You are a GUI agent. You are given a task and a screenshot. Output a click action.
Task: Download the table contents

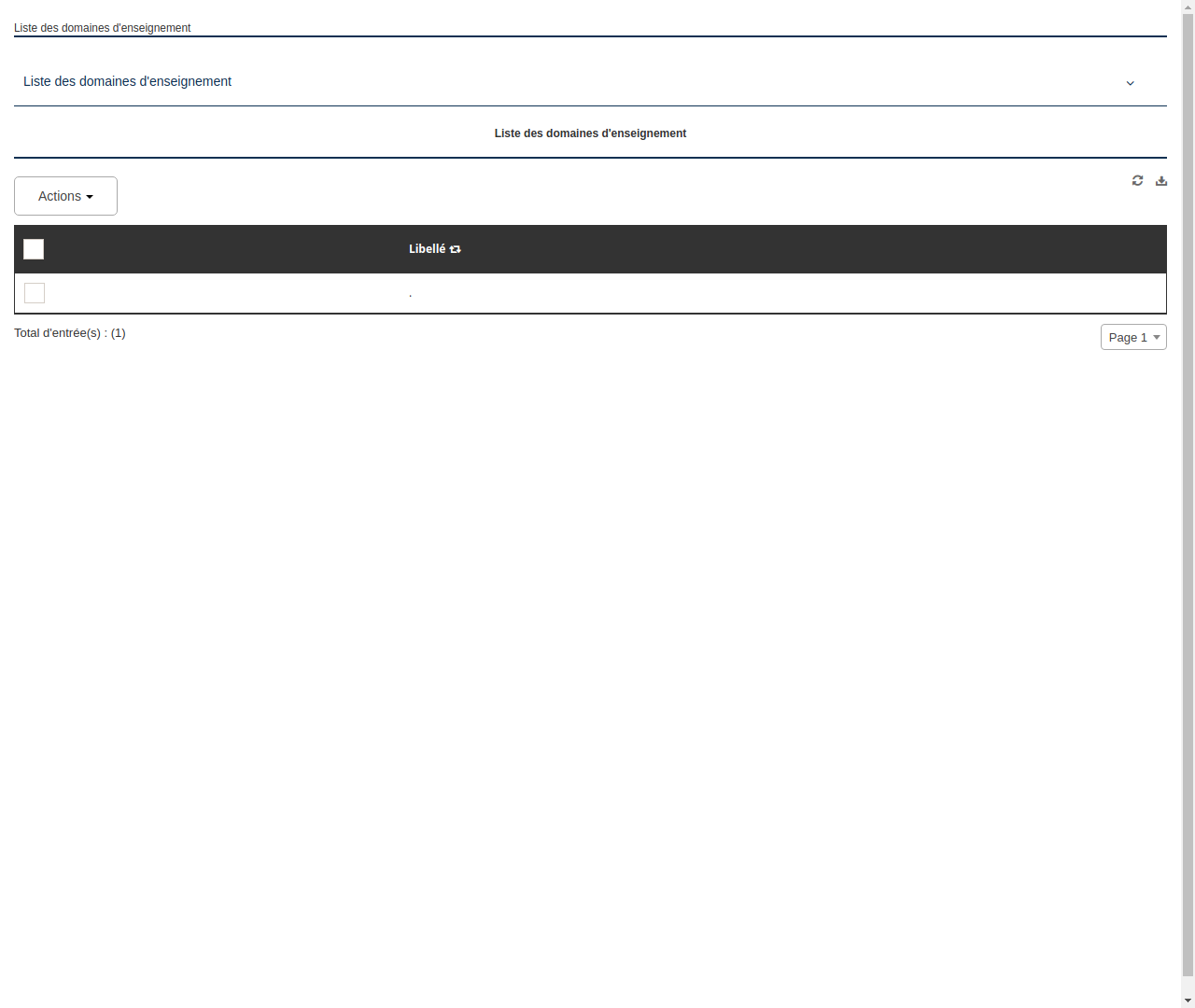coord(1160,180)
